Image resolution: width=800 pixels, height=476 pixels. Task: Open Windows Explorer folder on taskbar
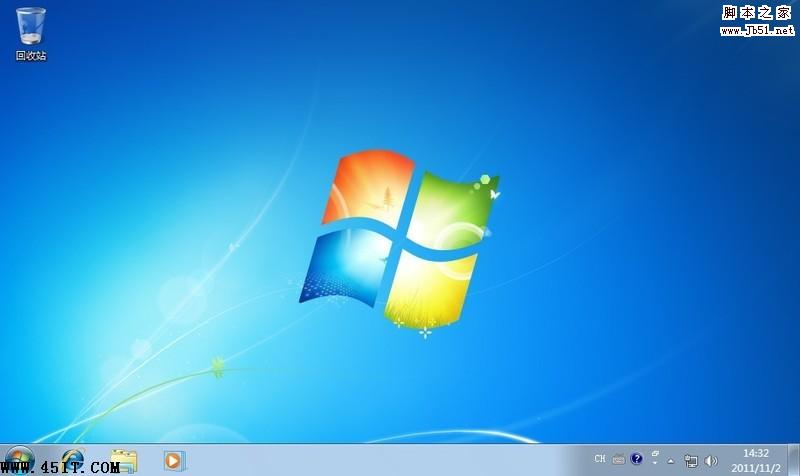coord(124,461)
